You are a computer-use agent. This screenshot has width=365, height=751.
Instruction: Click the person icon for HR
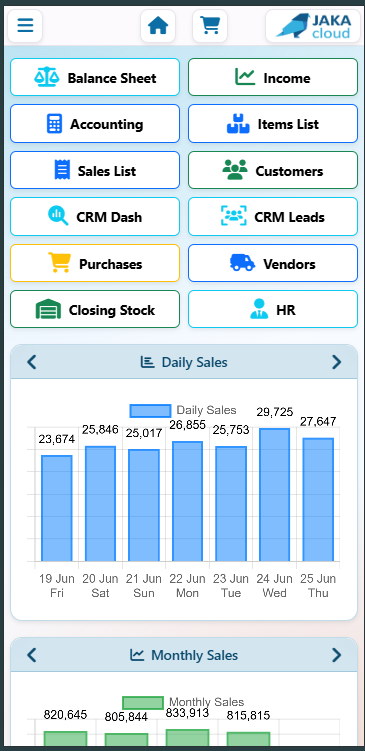[259, 309]
